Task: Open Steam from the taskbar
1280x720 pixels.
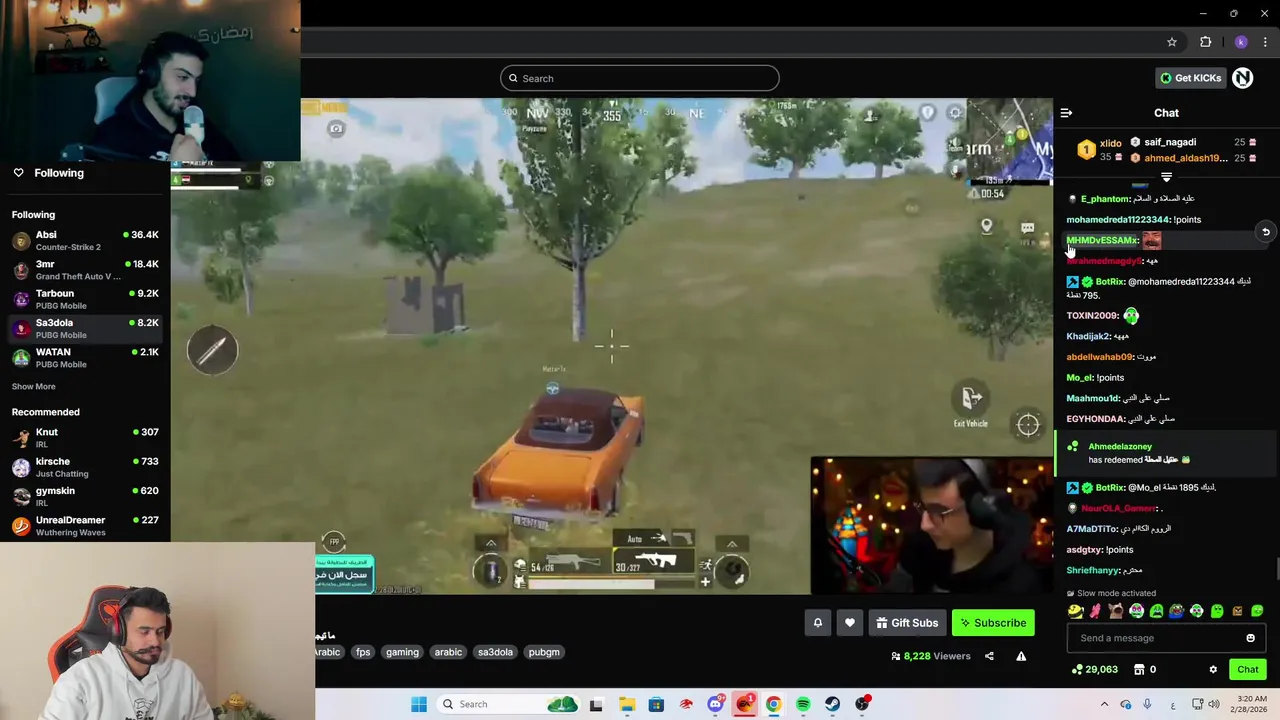Action: coord(832,704)
